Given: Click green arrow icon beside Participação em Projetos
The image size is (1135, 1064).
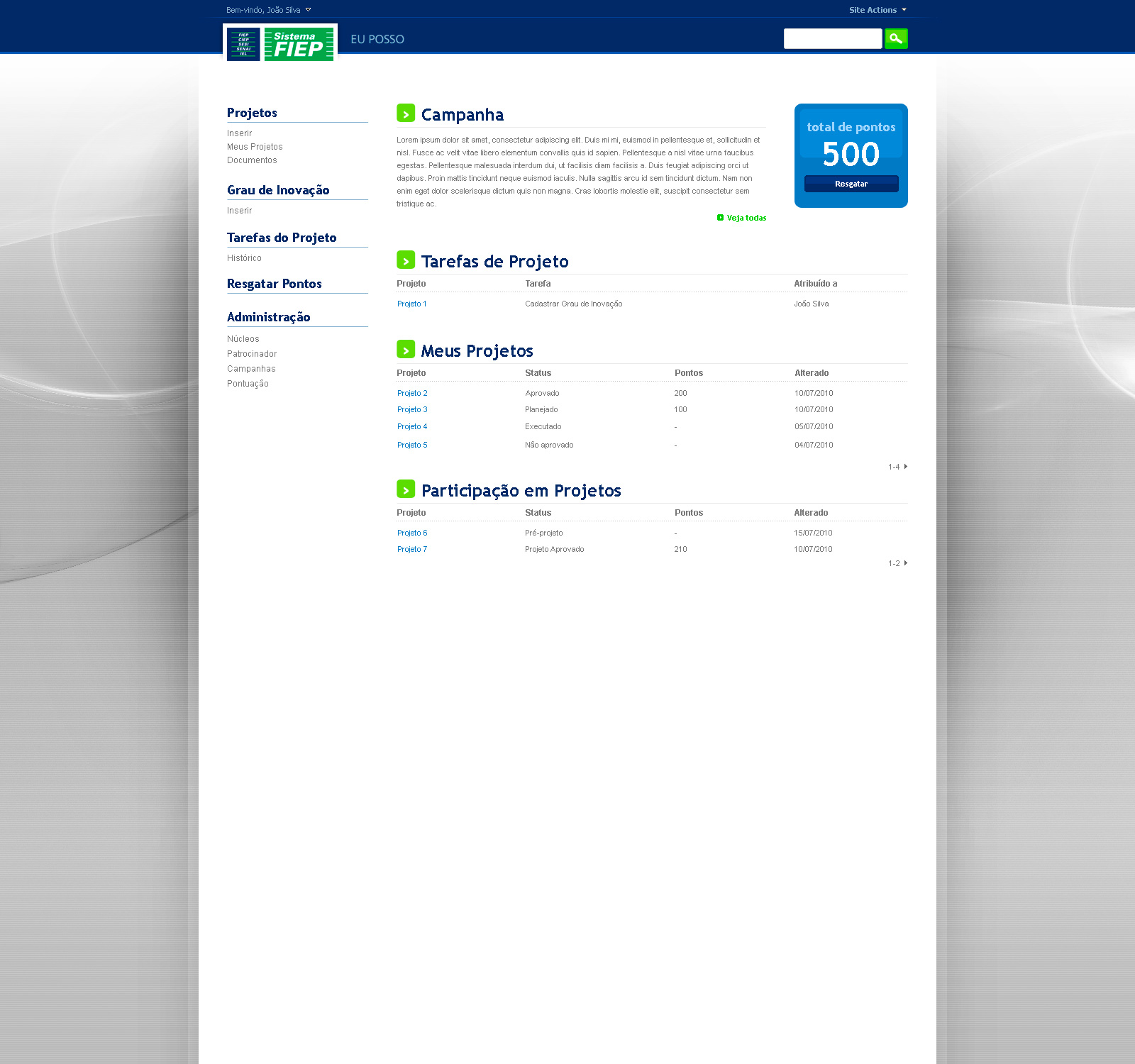Looking at the screenshot, I should (406, 489).
